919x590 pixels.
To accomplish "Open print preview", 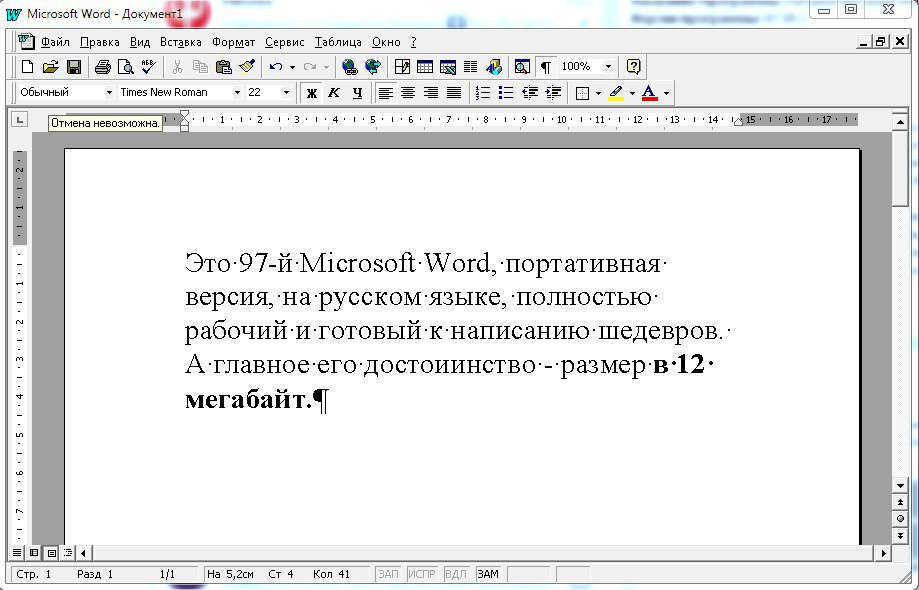I will pyautogui.click(x=125, y=67).
